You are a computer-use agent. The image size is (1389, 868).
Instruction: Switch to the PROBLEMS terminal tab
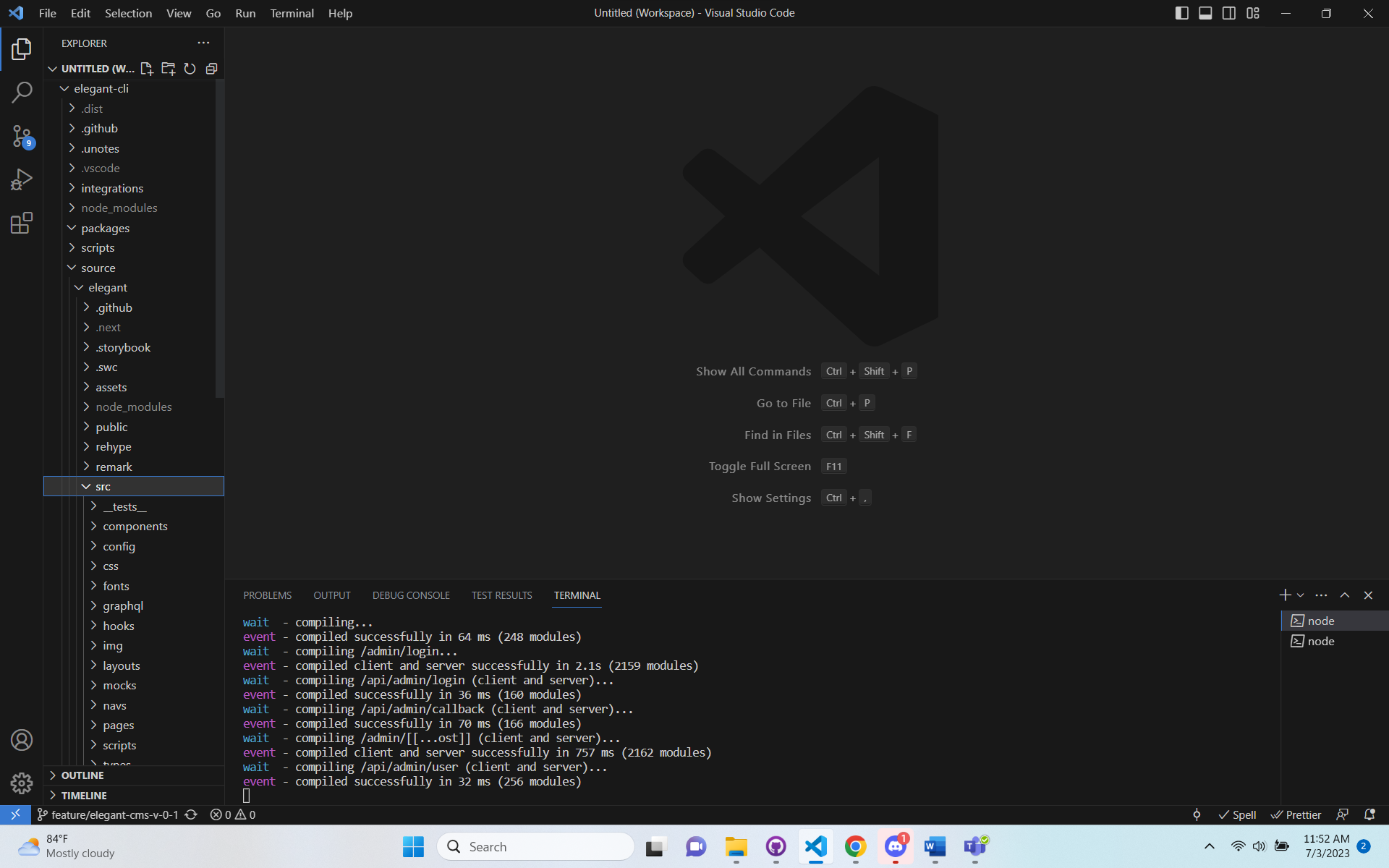point(267,595)
